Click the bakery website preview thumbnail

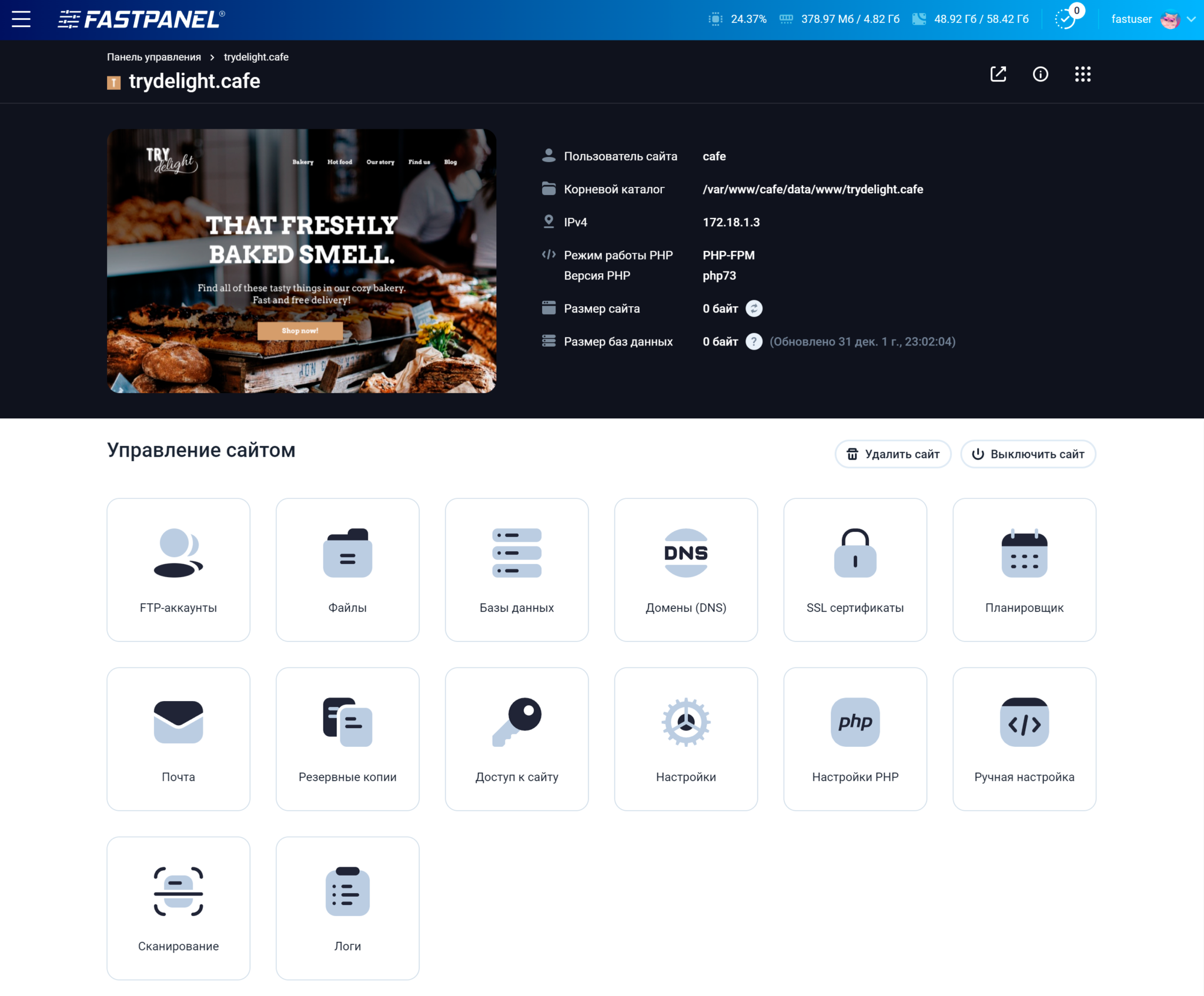click(301, 261)
